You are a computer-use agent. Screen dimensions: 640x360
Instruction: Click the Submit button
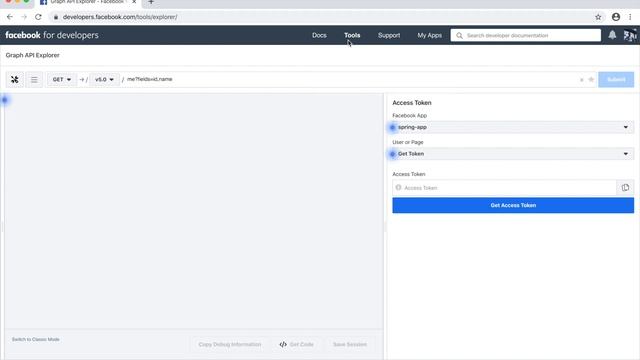click(616, 80)
